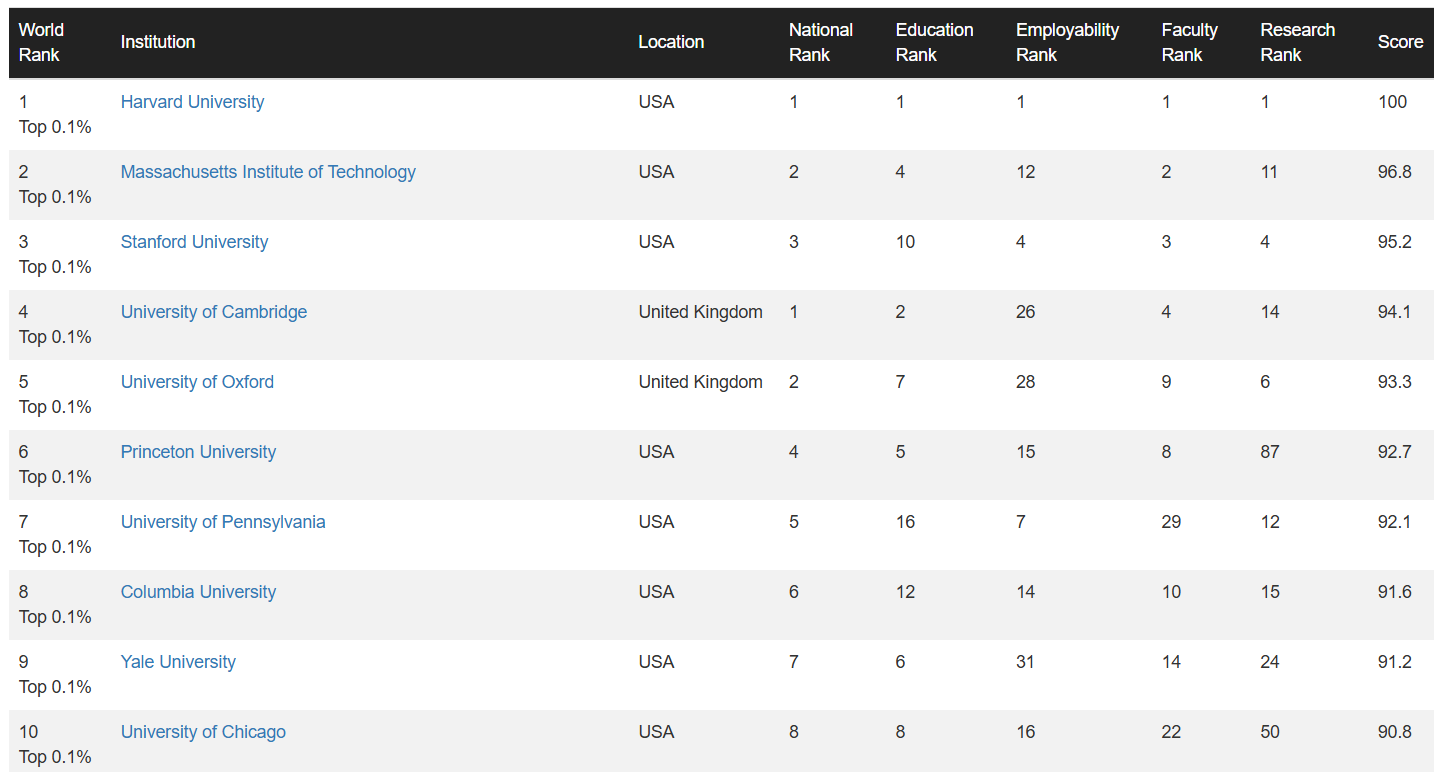This screenshot has width=1434, height=772.
Task: Click the Faculty Rank column header
Action: pyautogui.click(x=1189, y=42)
